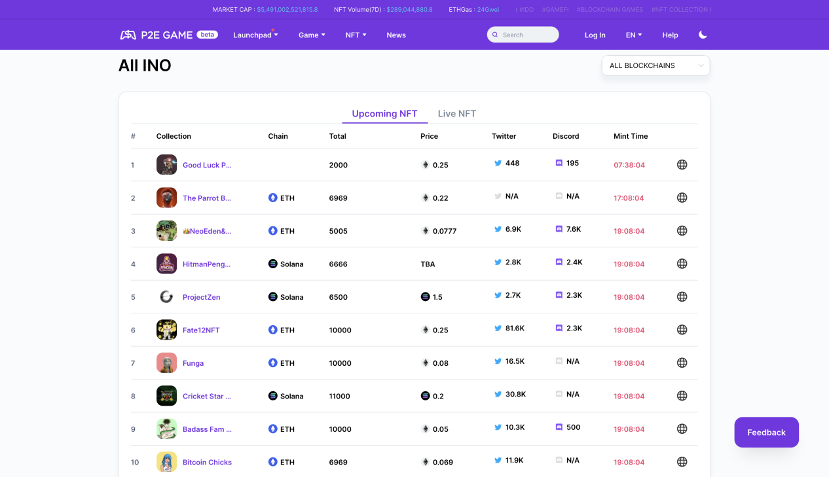Open website globe icon for Badass Fam

click(682, 429)
